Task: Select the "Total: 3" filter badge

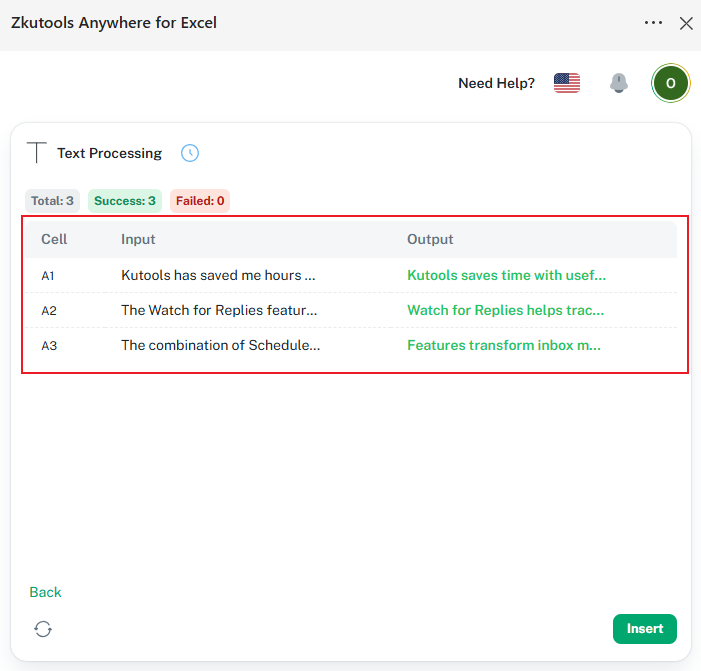Action: pos(52,201)
